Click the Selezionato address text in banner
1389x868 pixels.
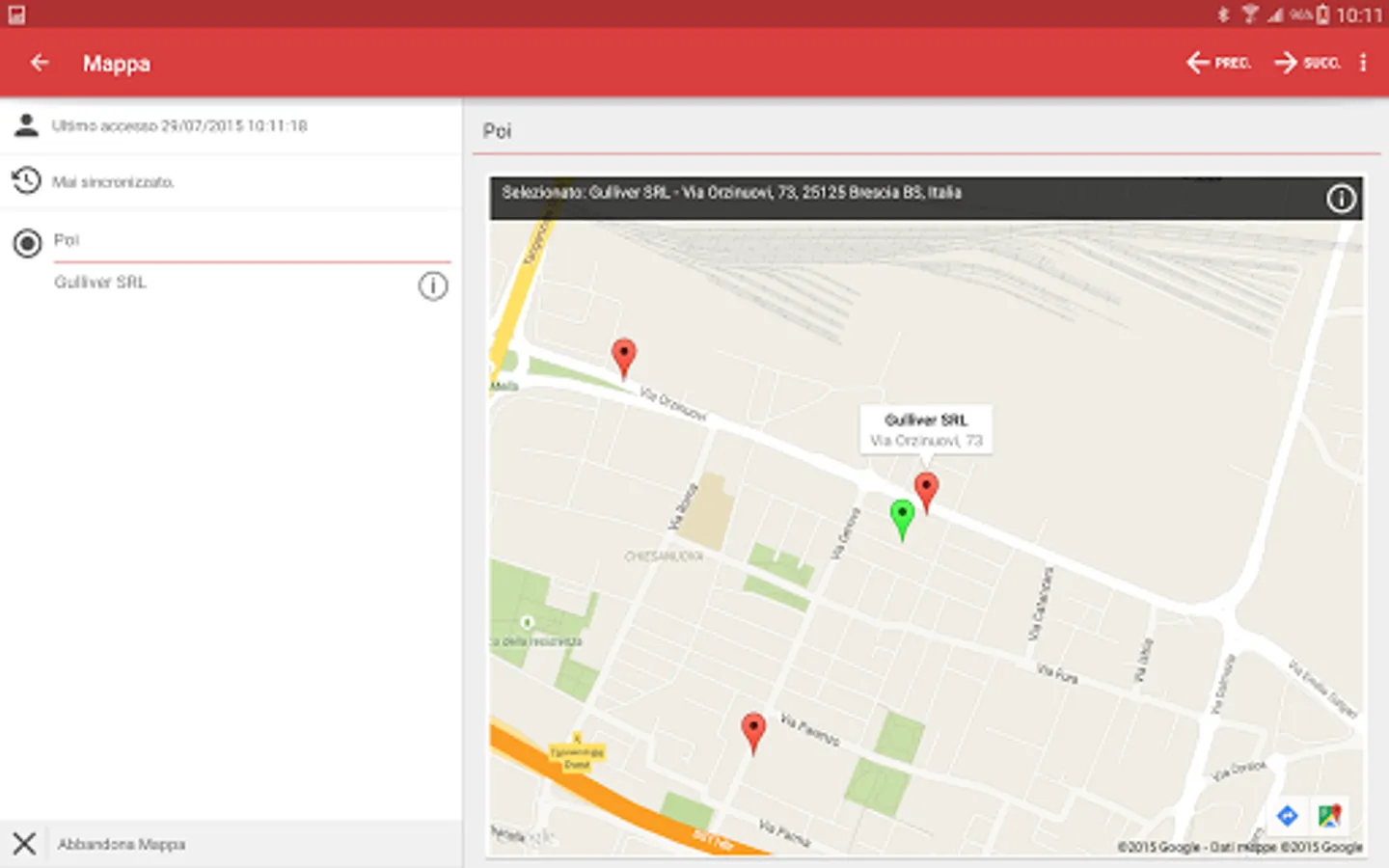point(731,192)
